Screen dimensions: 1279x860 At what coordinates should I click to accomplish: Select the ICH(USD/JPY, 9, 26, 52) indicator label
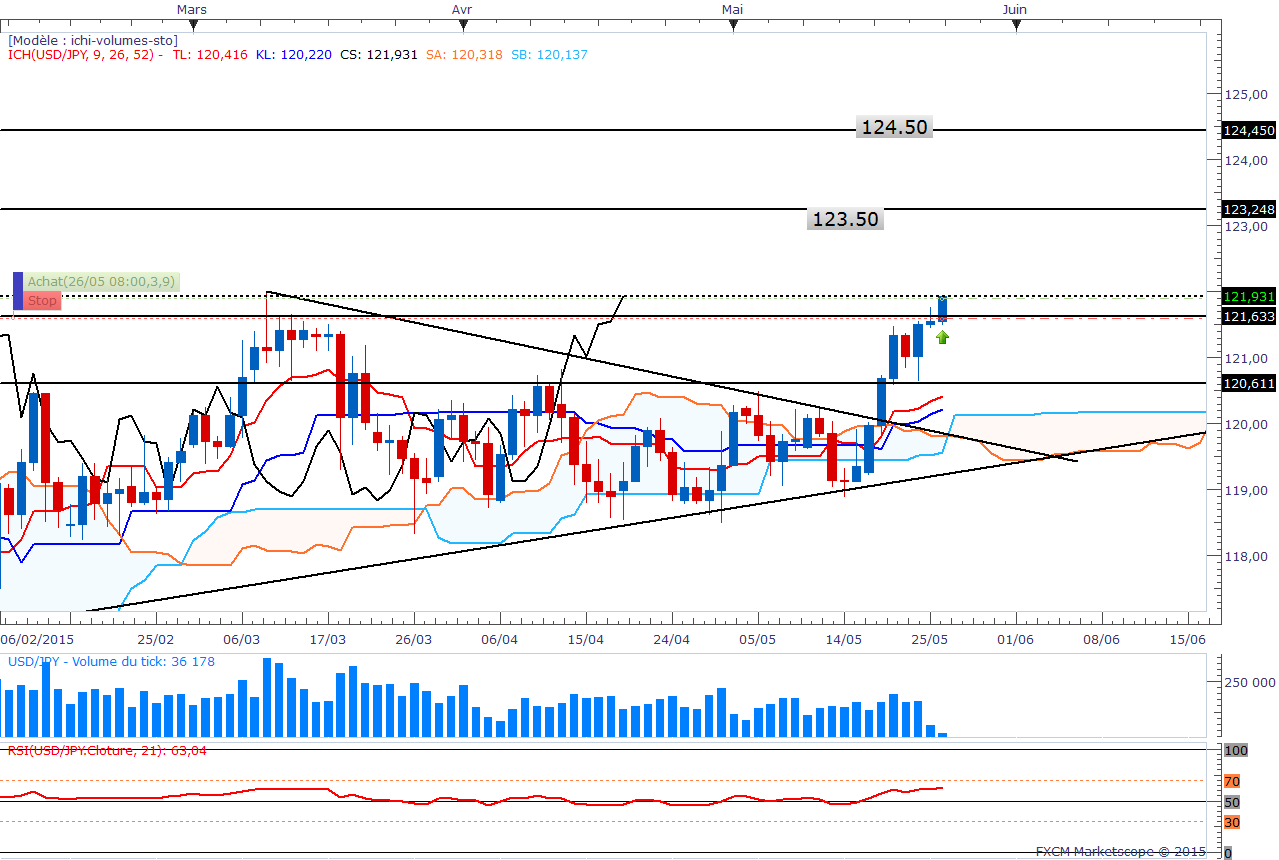coord(85,55)
